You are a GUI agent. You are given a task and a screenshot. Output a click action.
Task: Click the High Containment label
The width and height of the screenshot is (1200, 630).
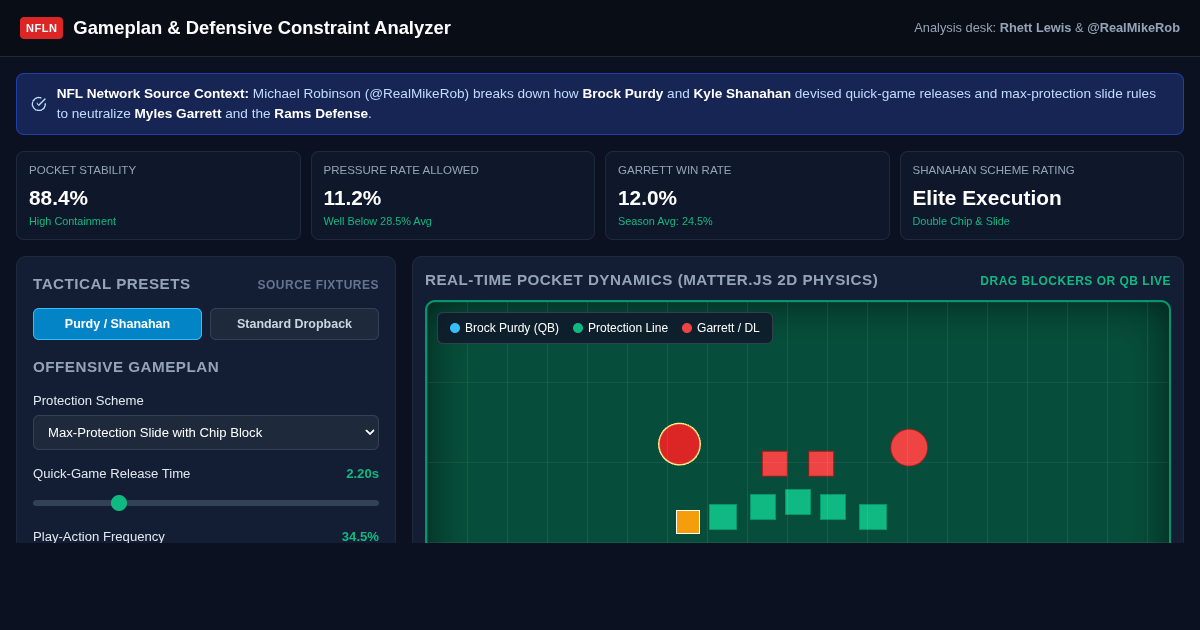tap(72, 221)
